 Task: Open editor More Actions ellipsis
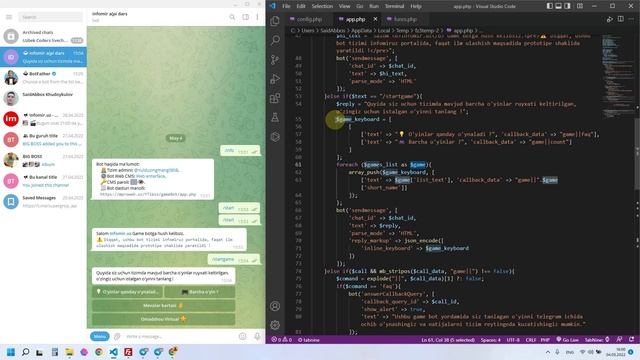(631, 19)
